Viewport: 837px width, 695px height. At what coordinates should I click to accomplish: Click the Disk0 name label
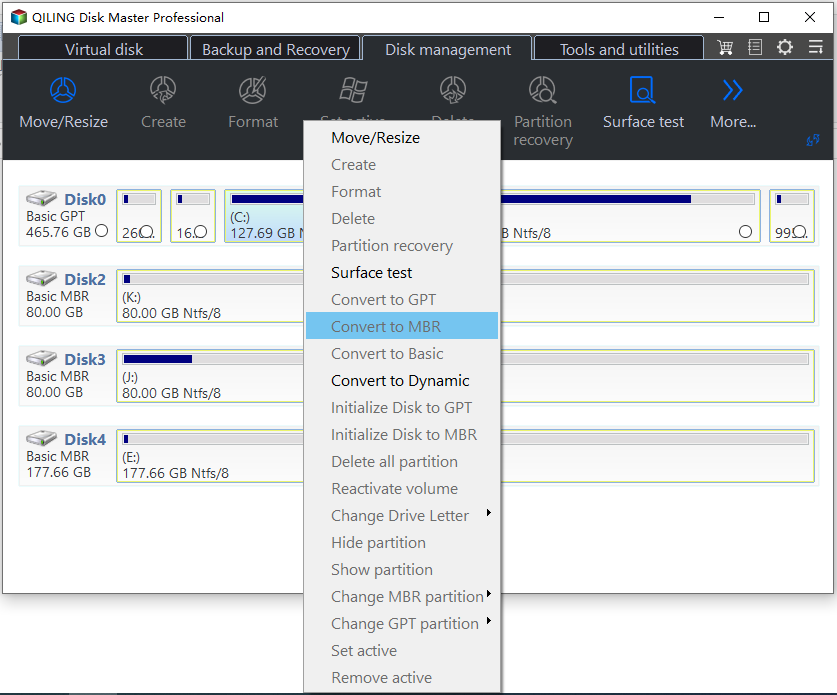(85, 199)
